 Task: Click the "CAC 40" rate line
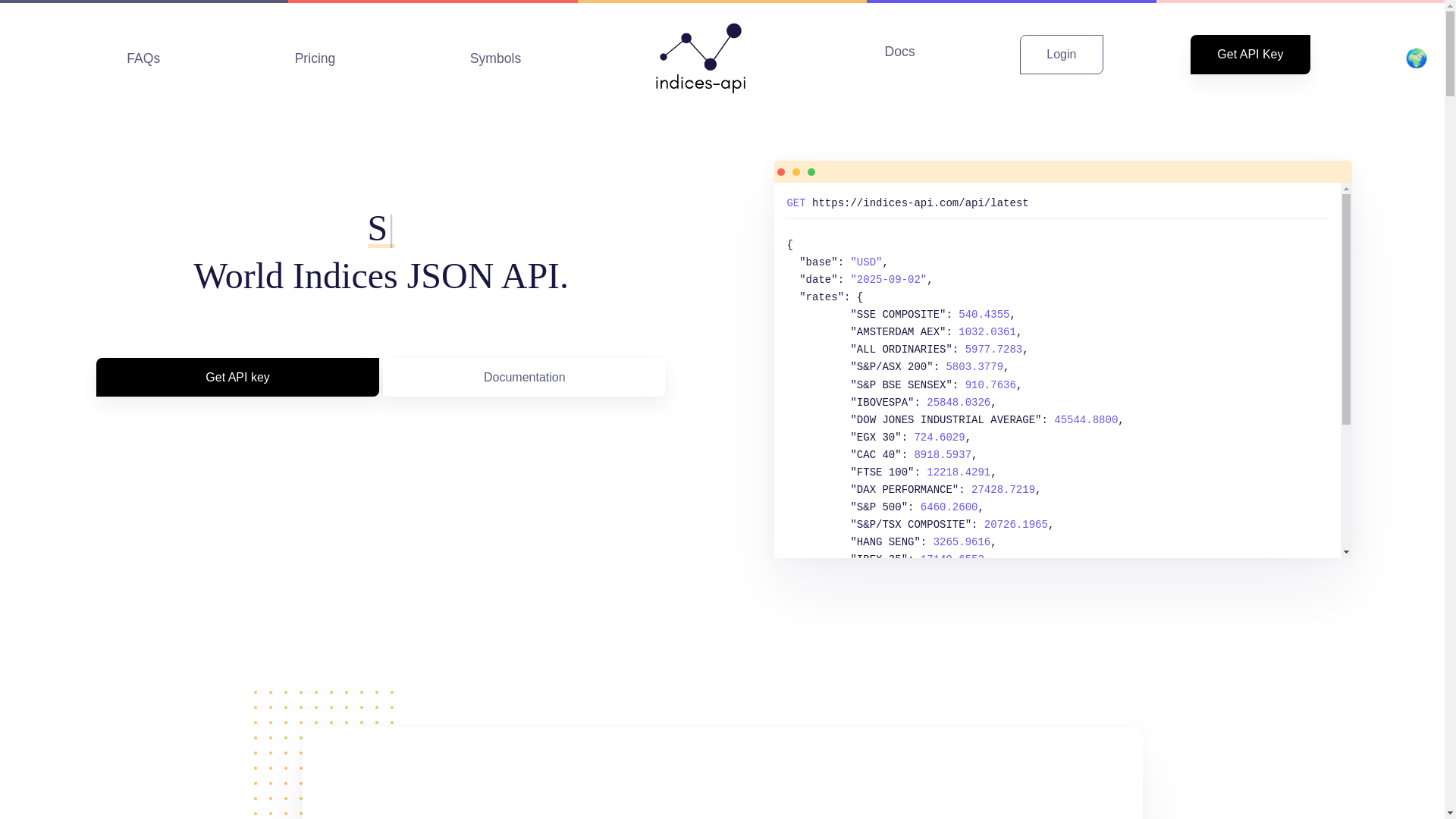[x=913, y=455]
